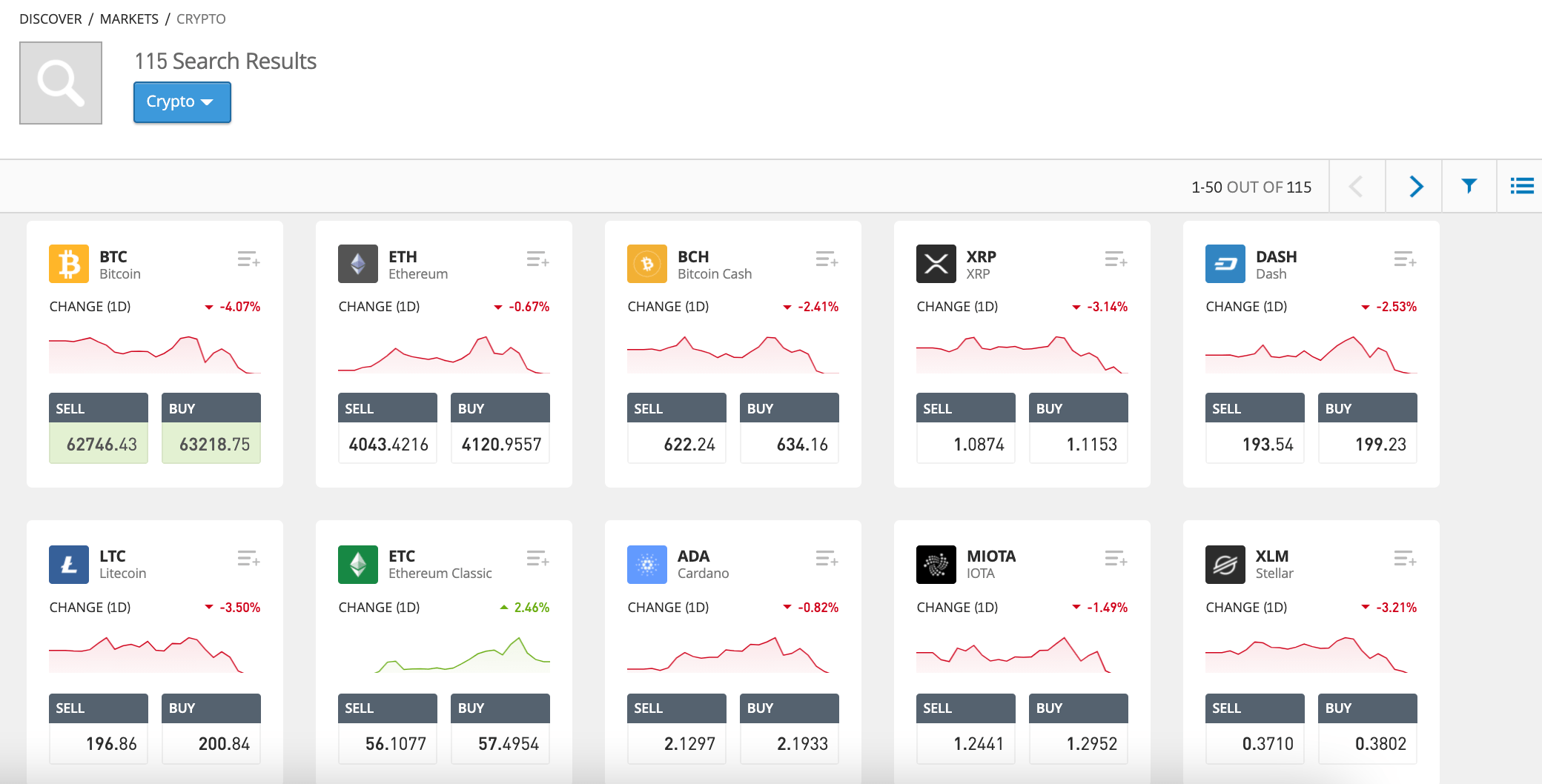
Task: Sell ETC at 56.1077
Action: click(x=388, y=728)
